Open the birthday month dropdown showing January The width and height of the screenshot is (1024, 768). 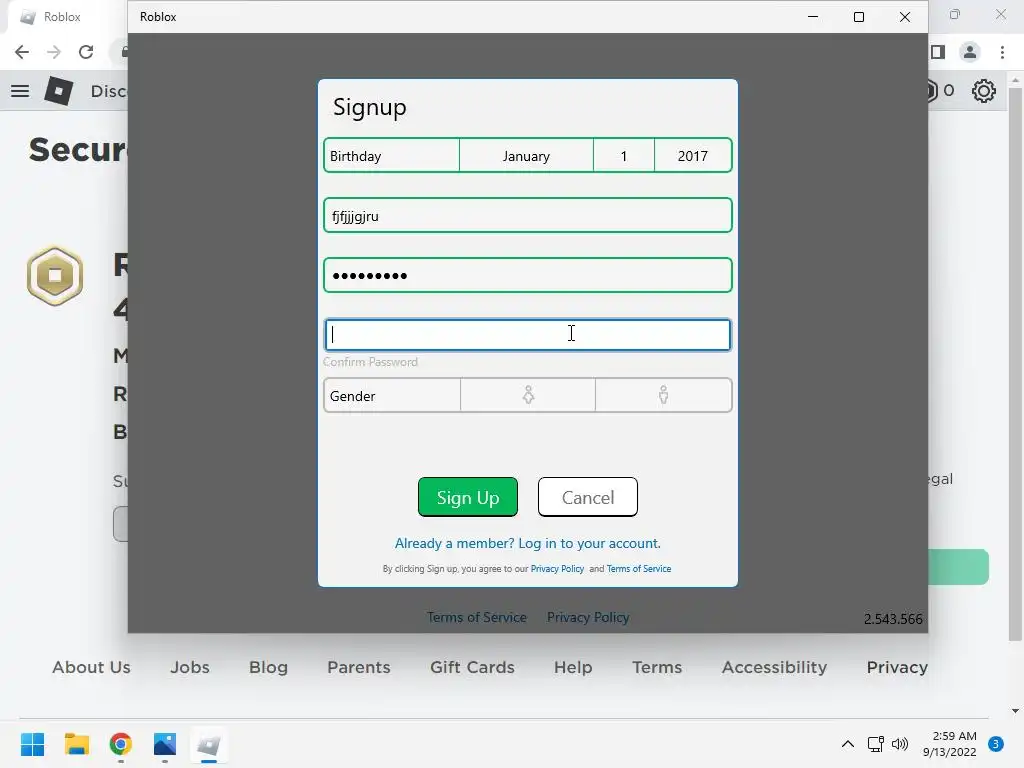526,156
